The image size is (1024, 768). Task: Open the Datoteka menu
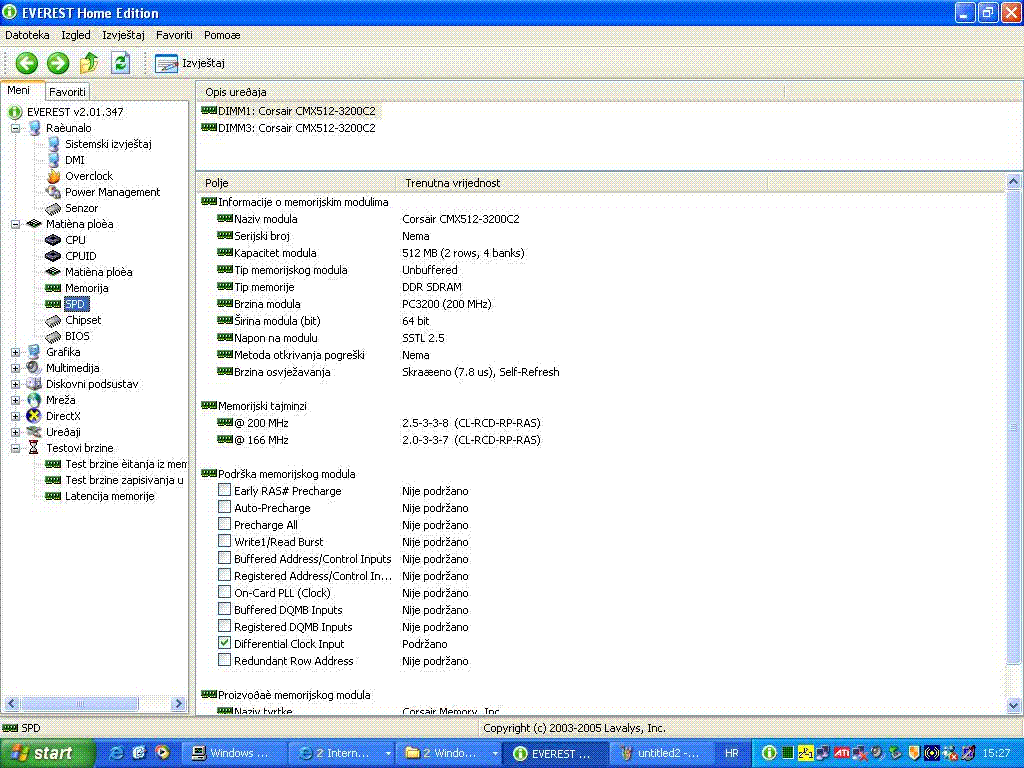[x=27, y=35]
